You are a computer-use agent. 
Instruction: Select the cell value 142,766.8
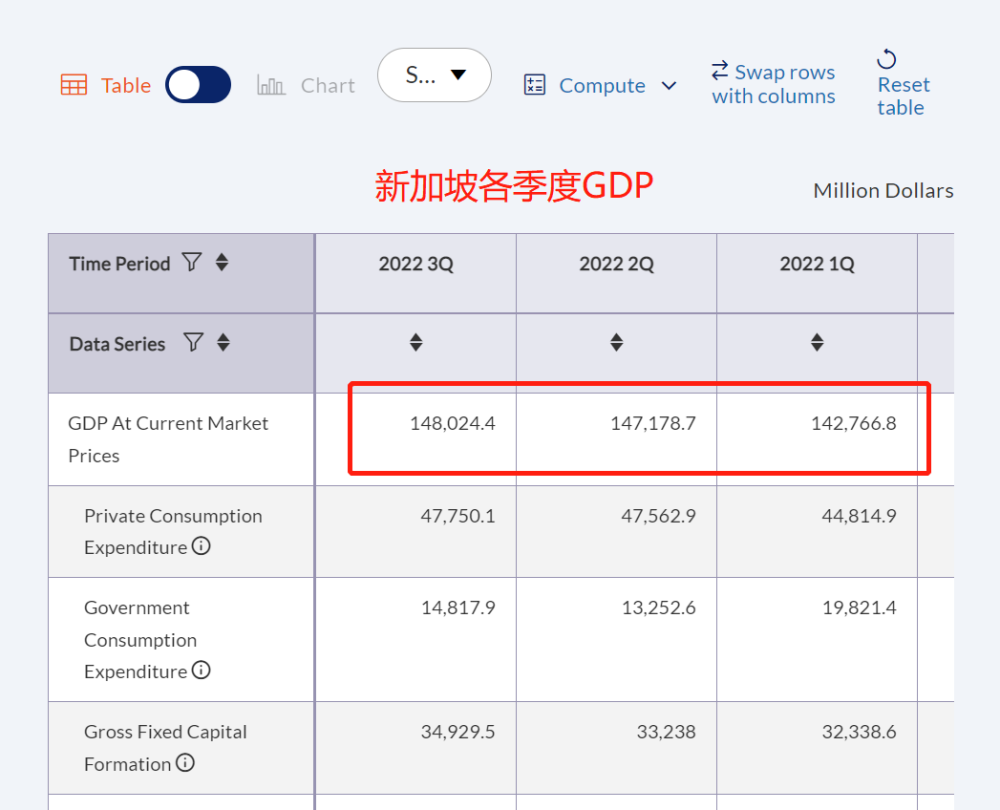pos(853,423)
